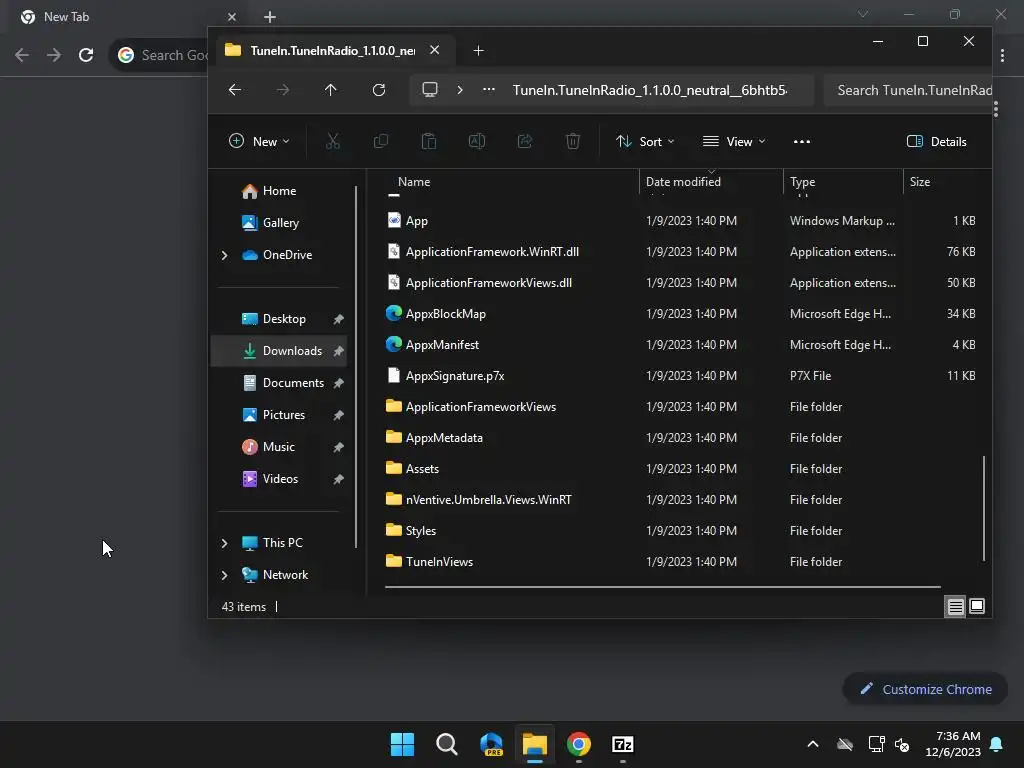This screenshot has height=768, width=1024.
Task: Expand the Network tree node
Action: 225,575
